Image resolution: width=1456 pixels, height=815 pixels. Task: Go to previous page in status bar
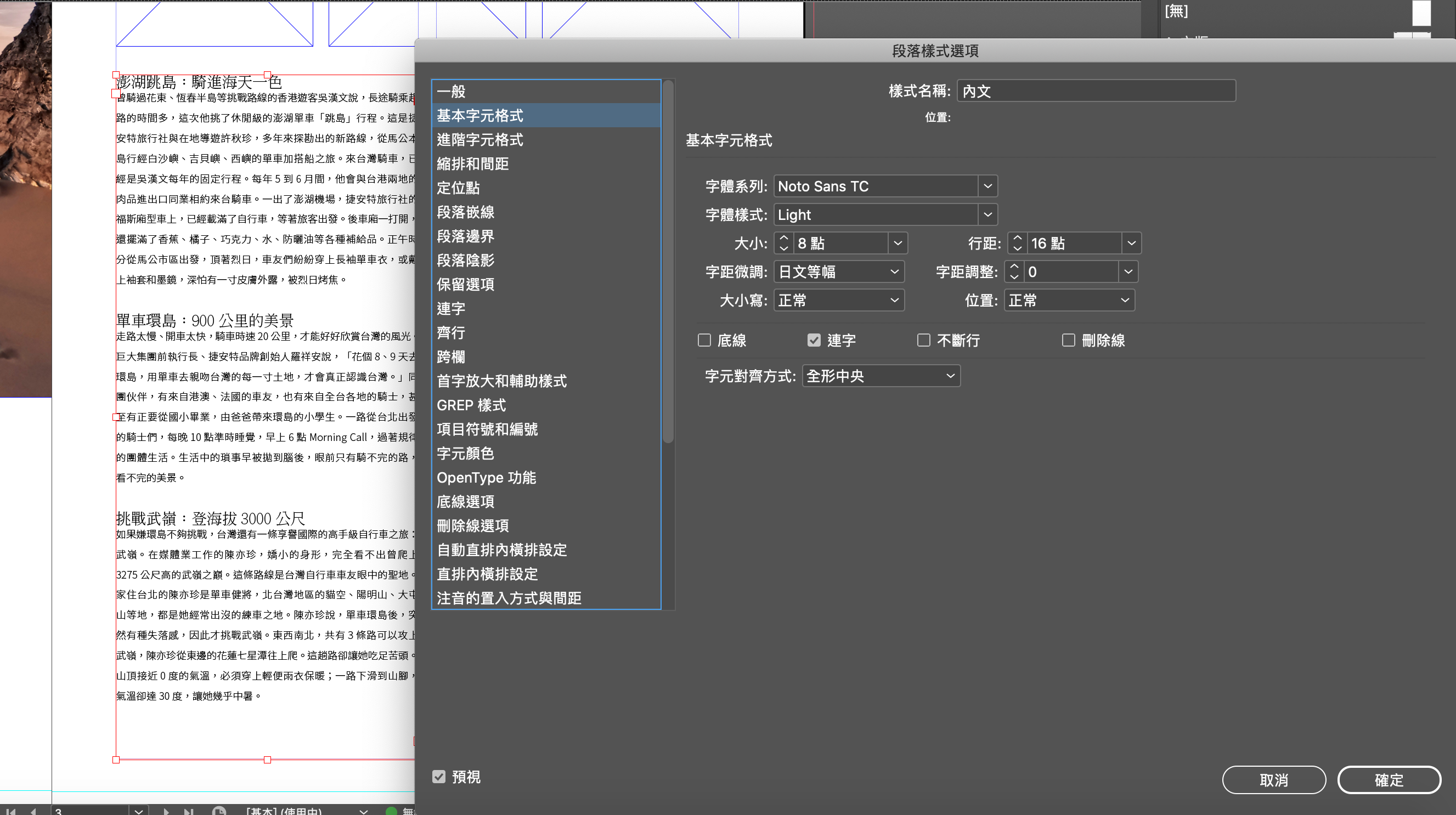(x=34, y=811)
